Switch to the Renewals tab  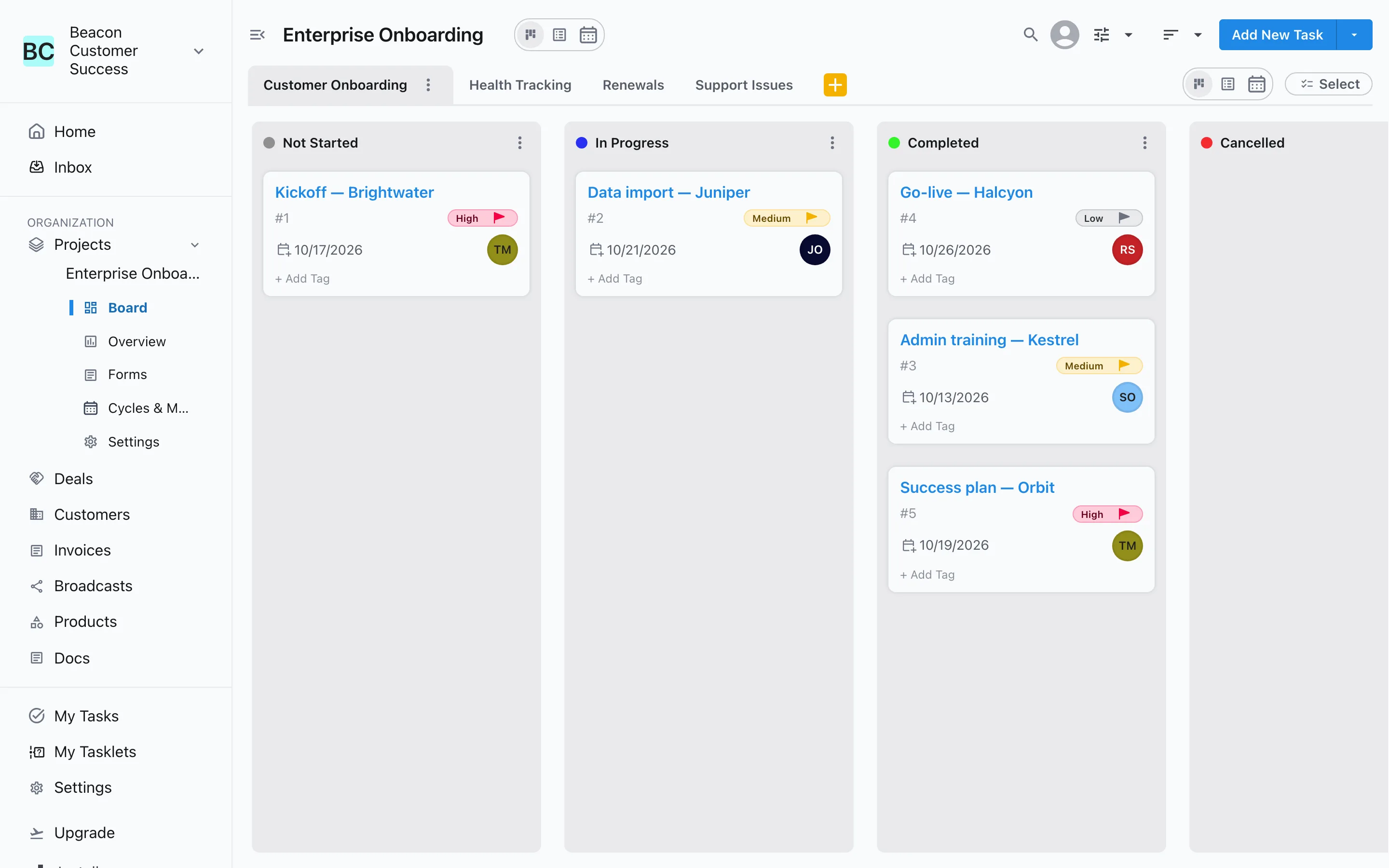point(633,85)
